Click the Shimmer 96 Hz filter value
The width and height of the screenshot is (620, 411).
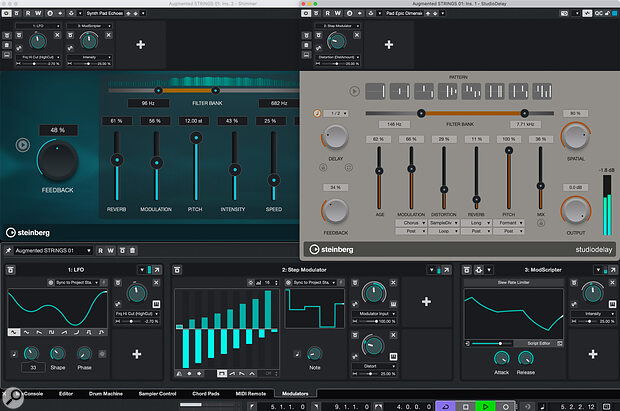point(148,103)
